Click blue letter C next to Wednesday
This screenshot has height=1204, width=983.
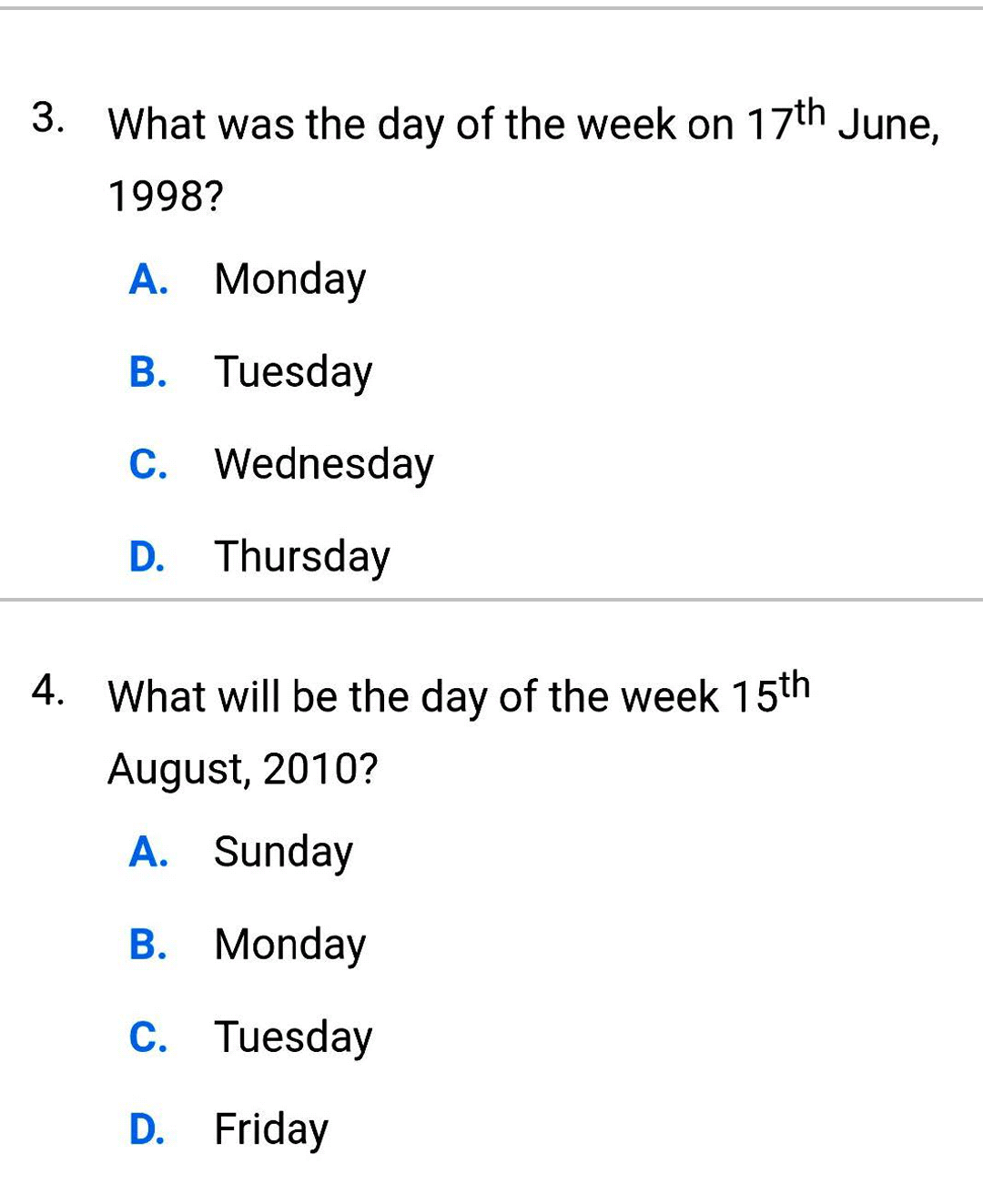[147, 464]
